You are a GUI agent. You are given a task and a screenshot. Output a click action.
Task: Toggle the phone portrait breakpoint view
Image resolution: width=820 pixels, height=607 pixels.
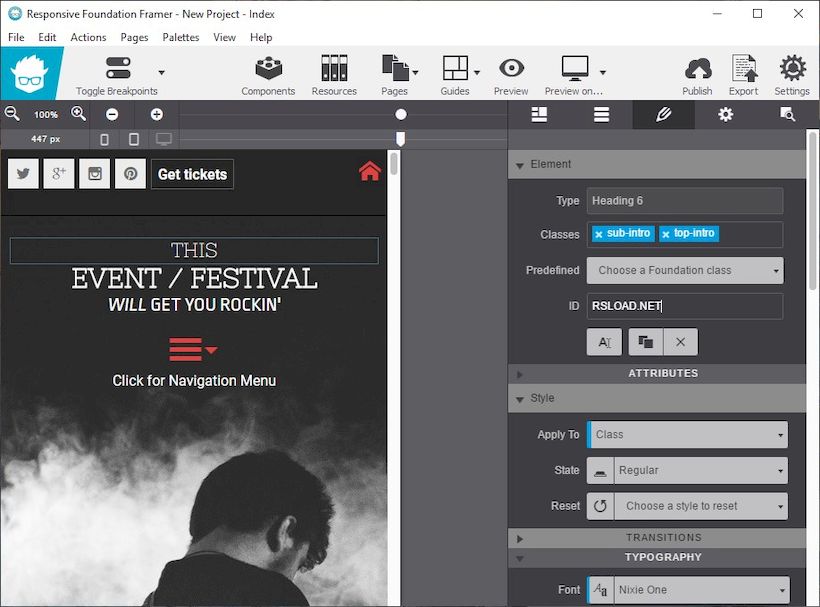tap(104, 141)
